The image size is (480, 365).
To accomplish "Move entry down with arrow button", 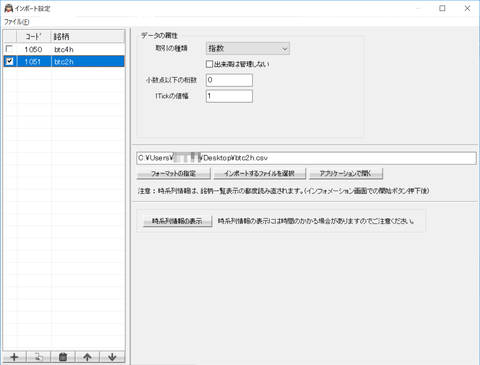I will (112, 357).
